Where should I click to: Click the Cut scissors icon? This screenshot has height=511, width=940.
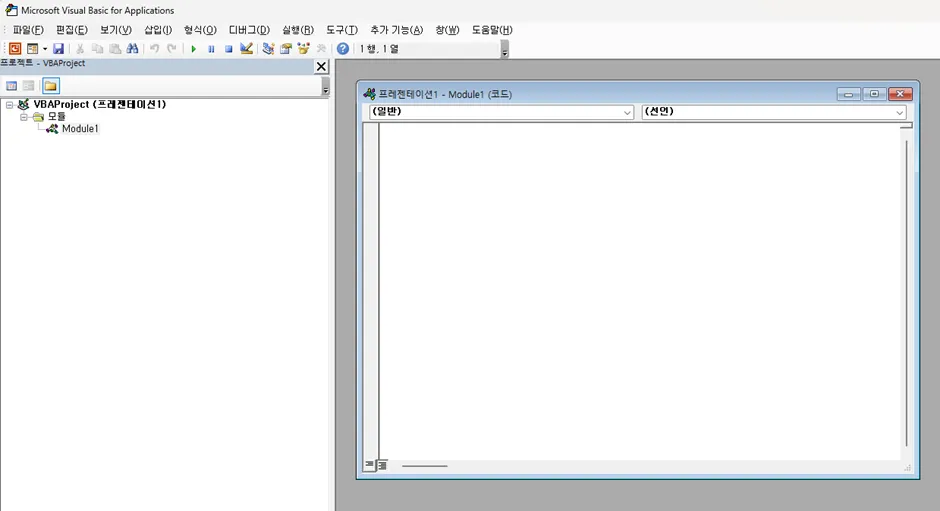coord(80,49)
